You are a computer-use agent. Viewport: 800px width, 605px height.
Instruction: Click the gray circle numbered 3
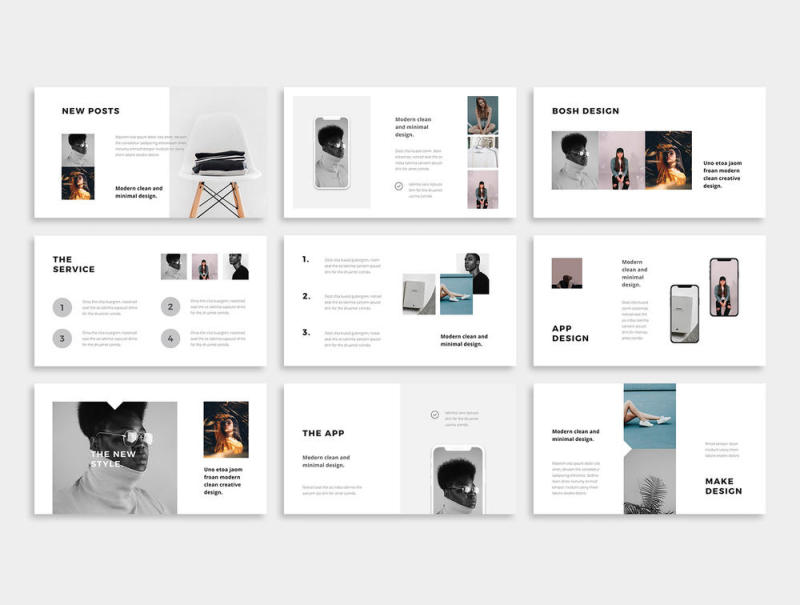(62, 339)
